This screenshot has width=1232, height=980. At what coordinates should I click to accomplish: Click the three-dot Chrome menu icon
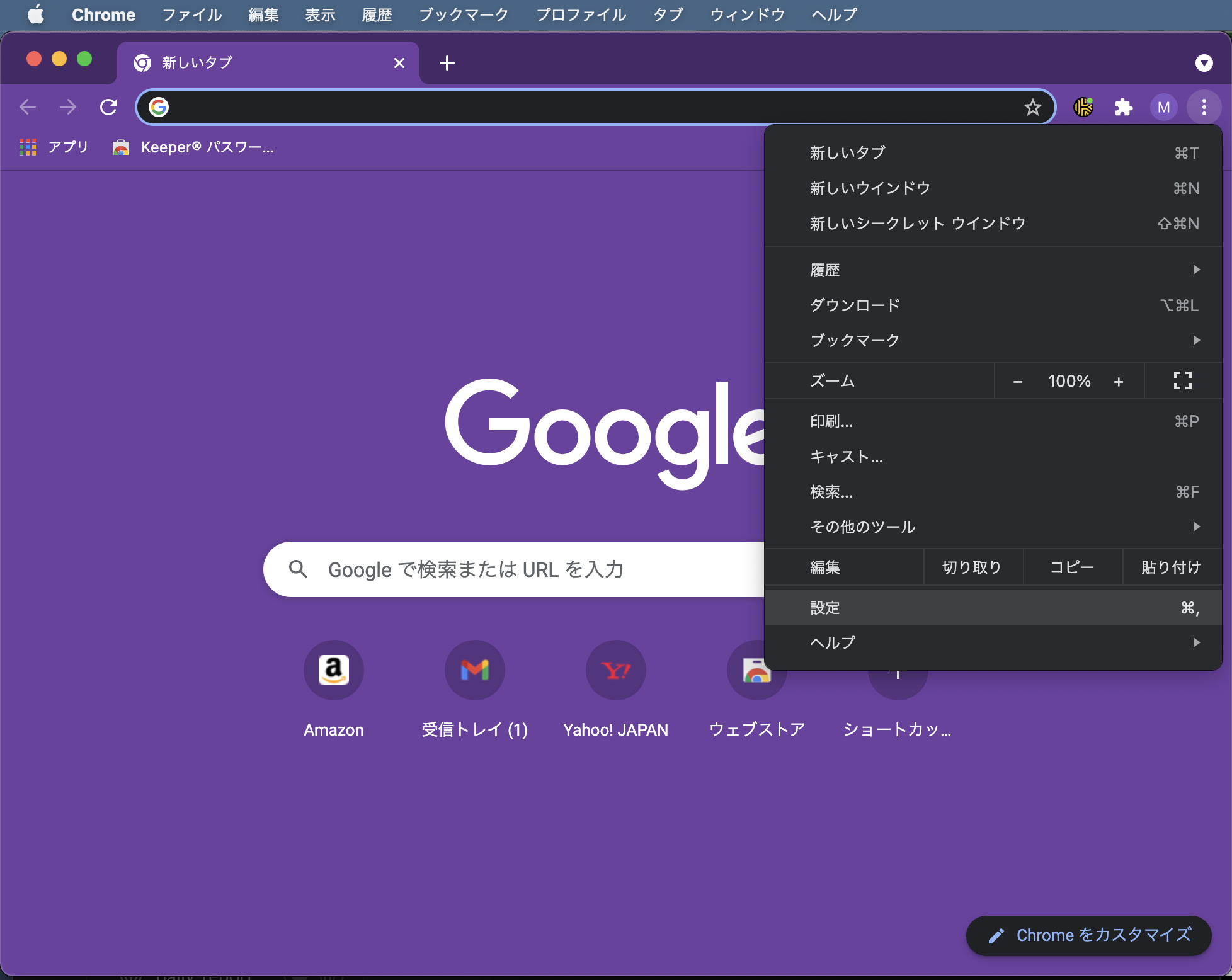coord(1204,107)
